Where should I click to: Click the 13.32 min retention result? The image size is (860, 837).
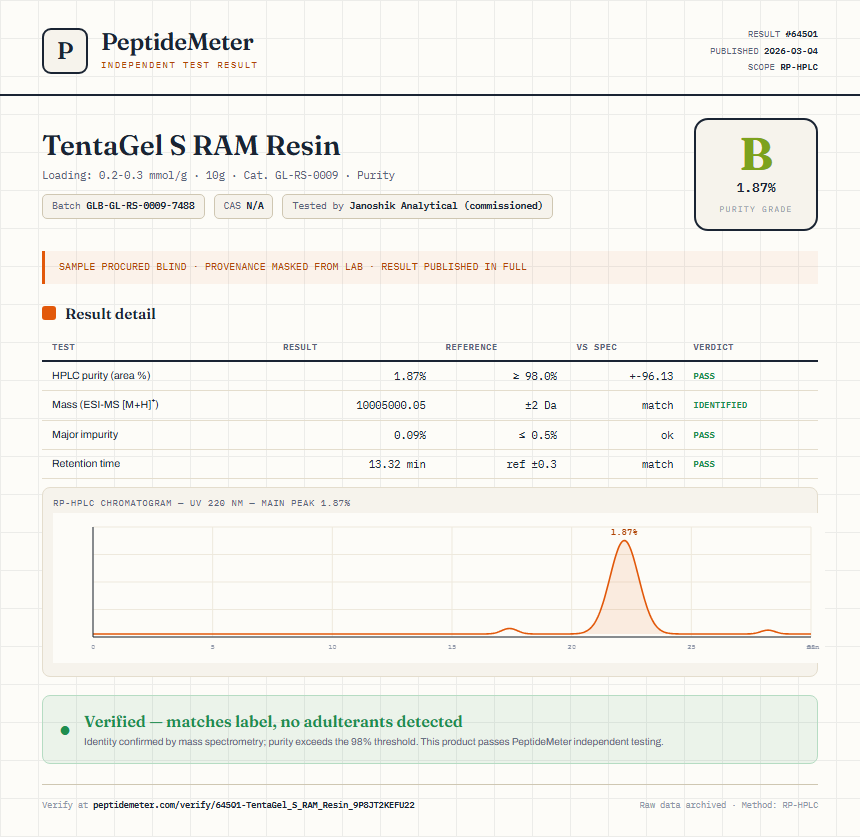(397, 464)
